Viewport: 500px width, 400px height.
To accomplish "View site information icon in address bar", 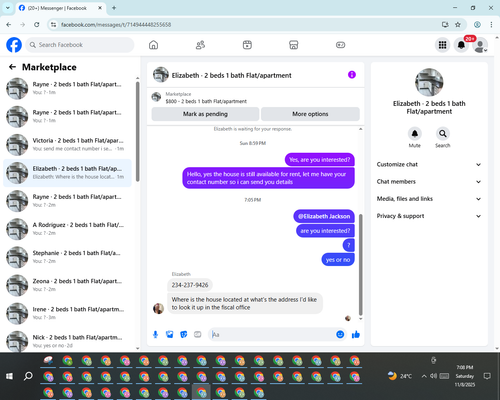I will pyautogui.click(x=53, y=24).
